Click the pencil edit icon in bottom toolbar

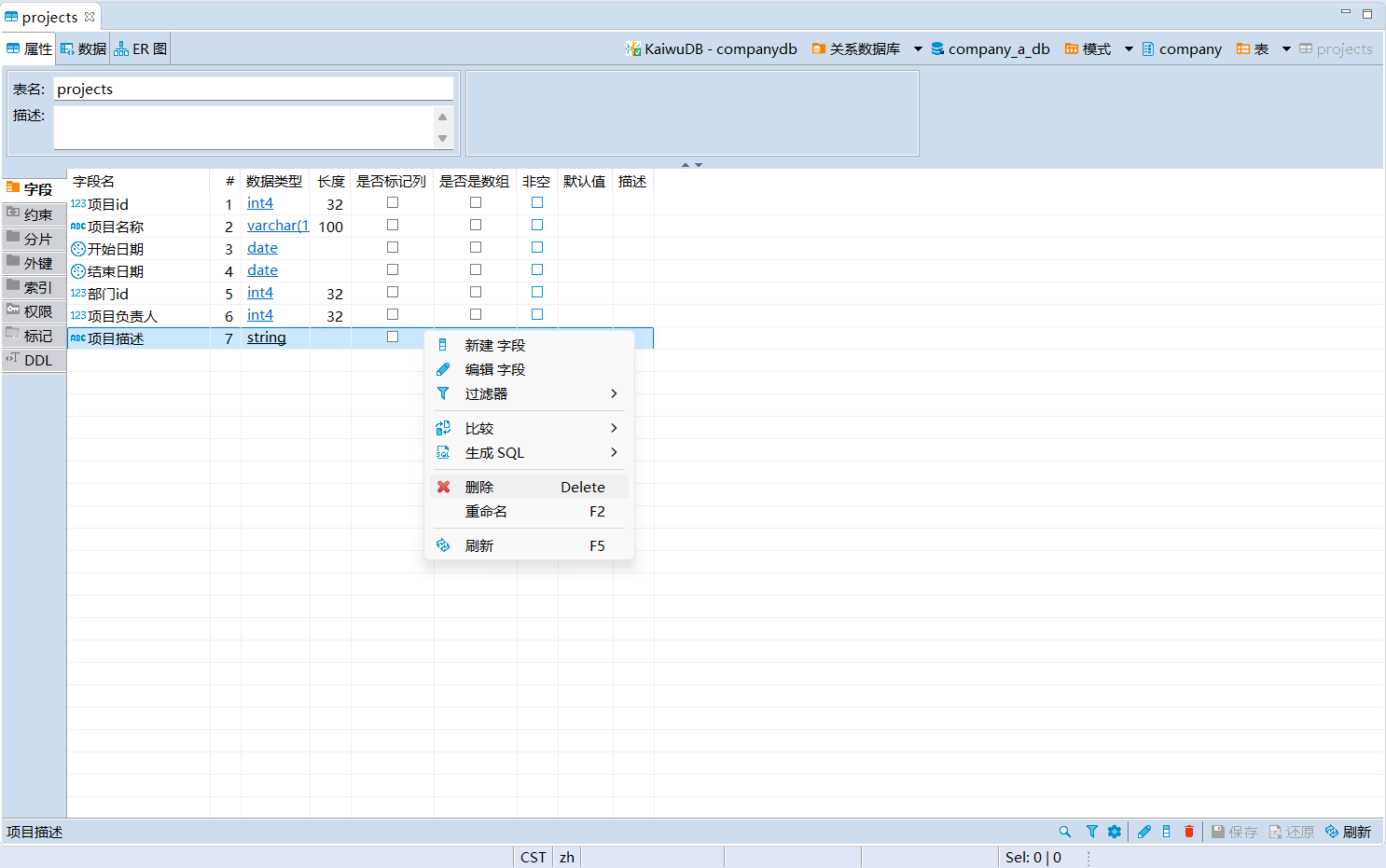click(1143, 832)
